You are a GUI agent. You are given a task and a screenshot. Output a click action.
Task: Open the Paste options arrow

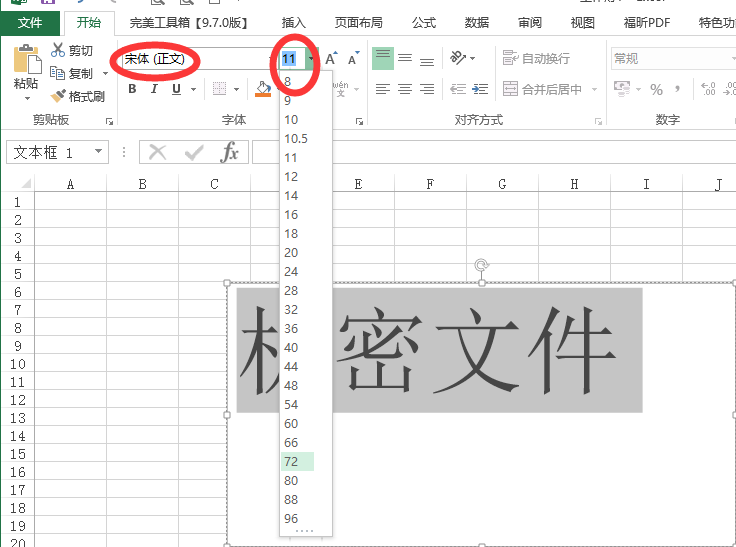pos(27,98)
